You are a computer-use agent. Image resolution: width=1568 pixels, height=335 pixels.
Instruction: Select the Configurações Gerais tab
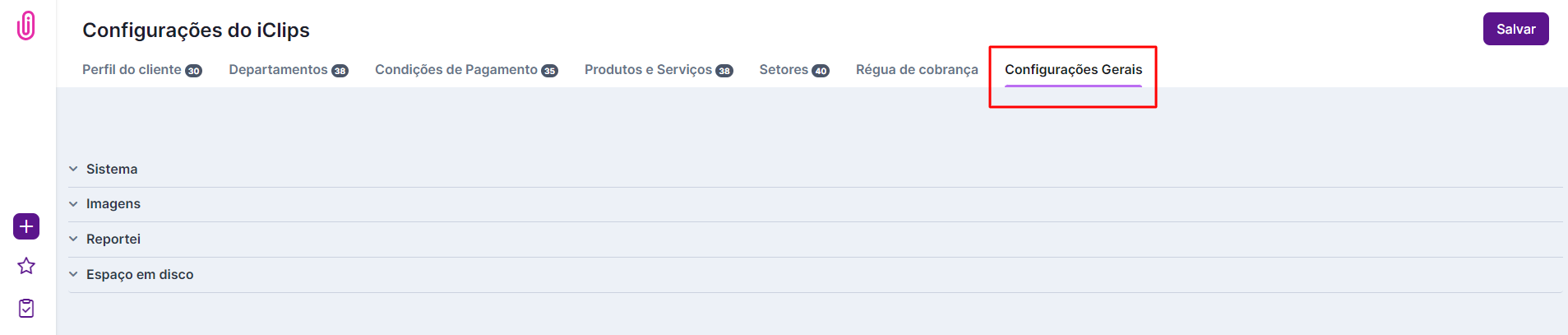(x=1073, y=70)
